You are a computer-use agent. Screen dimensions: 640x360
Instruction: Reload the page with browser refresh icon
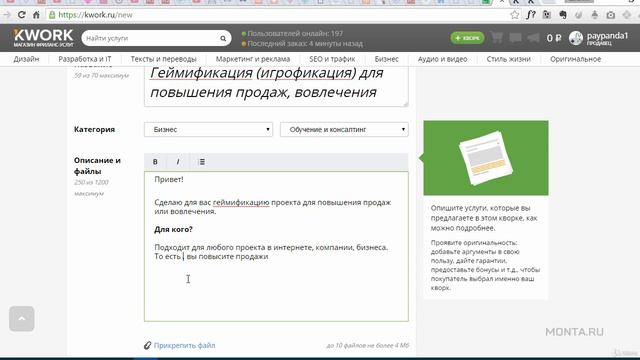(x=22, y=15)
